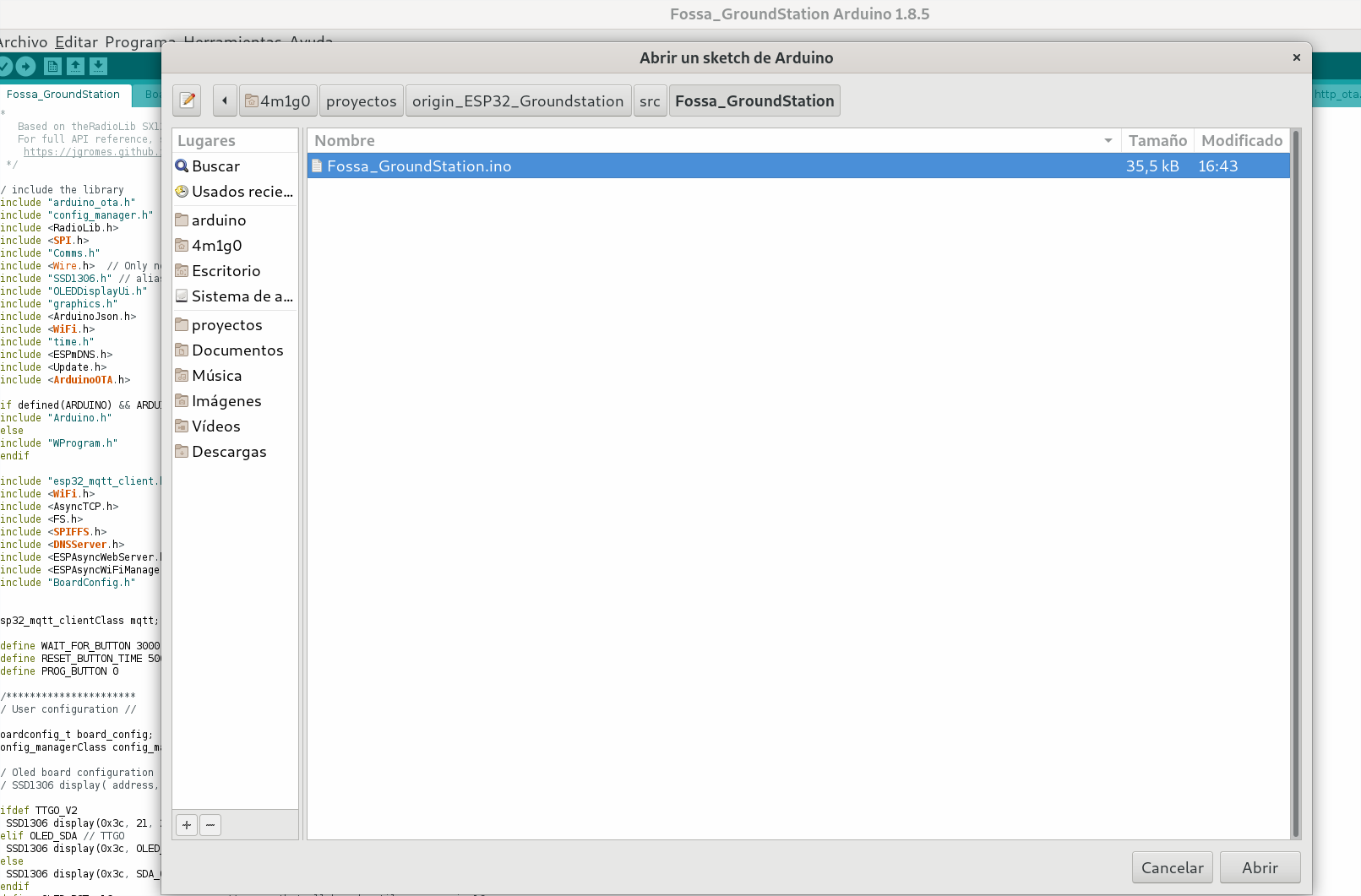Select Fossa_GroundStation.ino file
This screenshot has height=896, width=1361.
[798, 166]
